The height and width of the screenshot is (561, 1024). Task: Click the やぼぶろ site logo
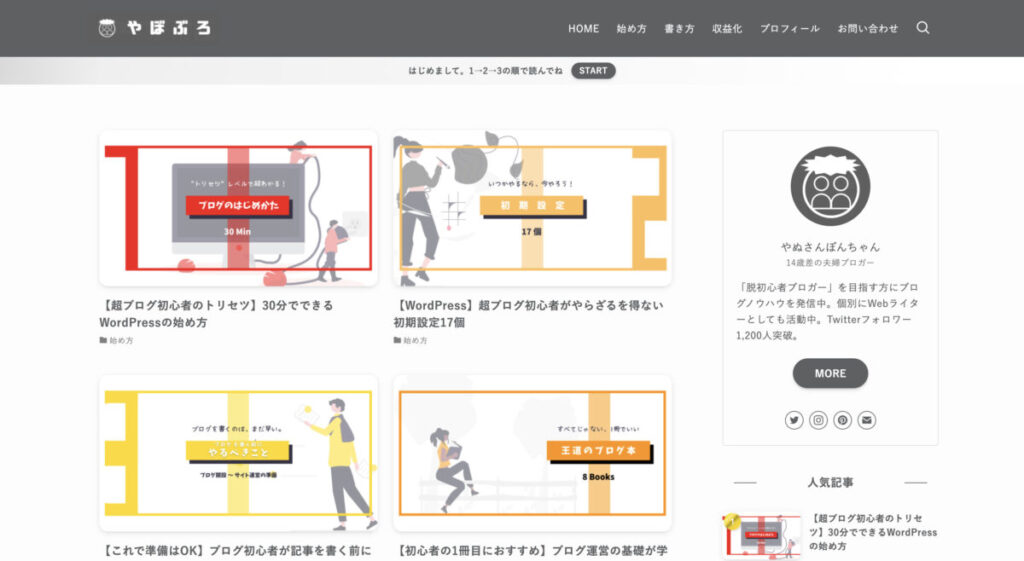[155, 28]
